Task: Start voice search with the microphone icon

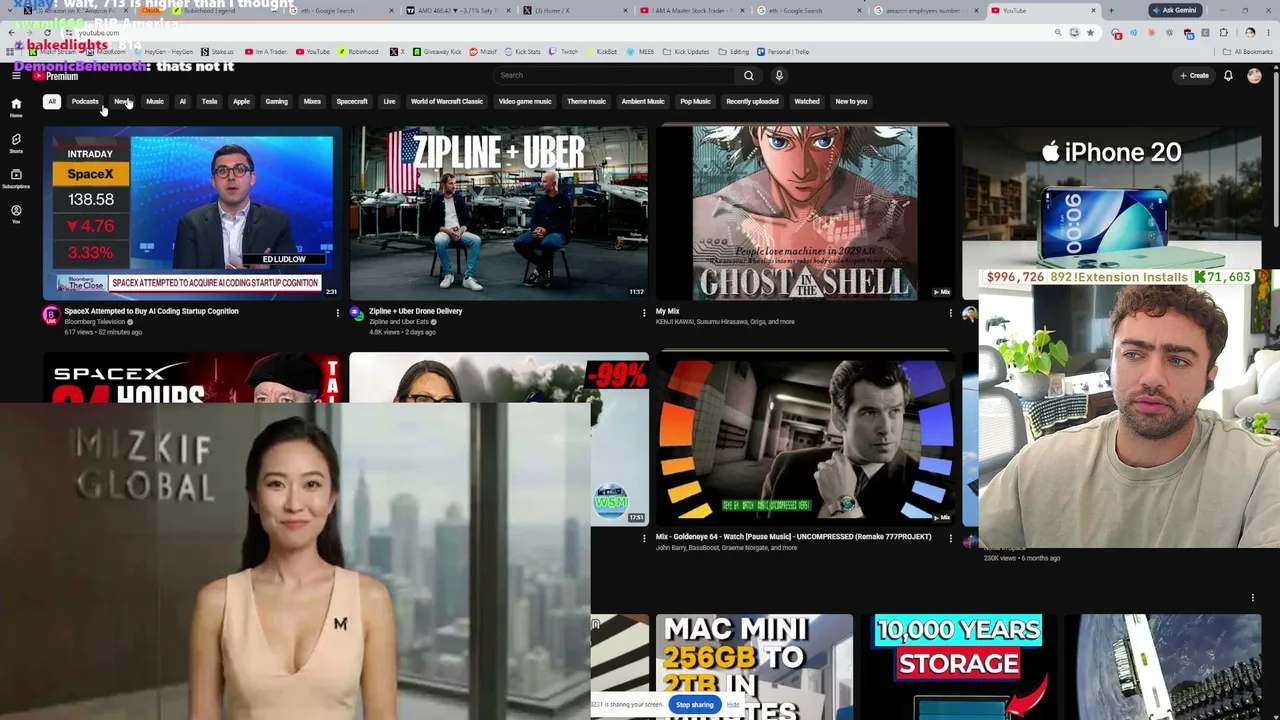Action: (x=779, y=75)
